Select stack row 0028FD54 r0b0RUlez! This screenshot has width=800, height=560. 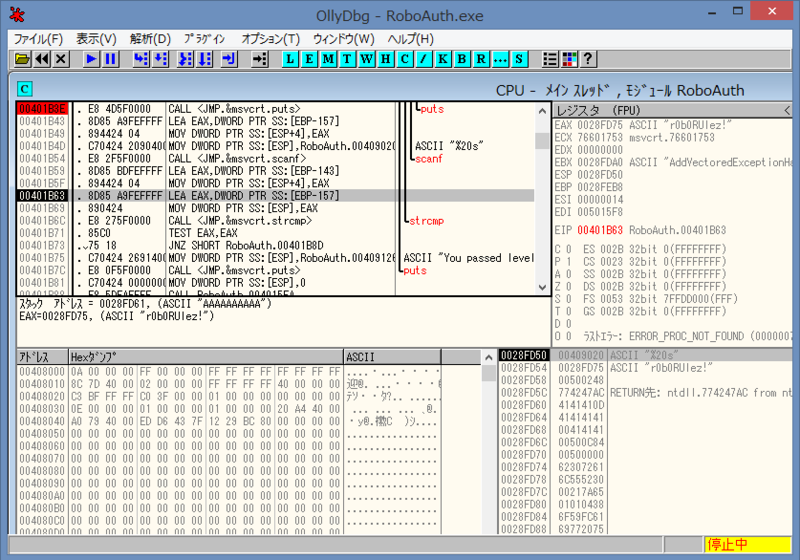pos(645,368)
